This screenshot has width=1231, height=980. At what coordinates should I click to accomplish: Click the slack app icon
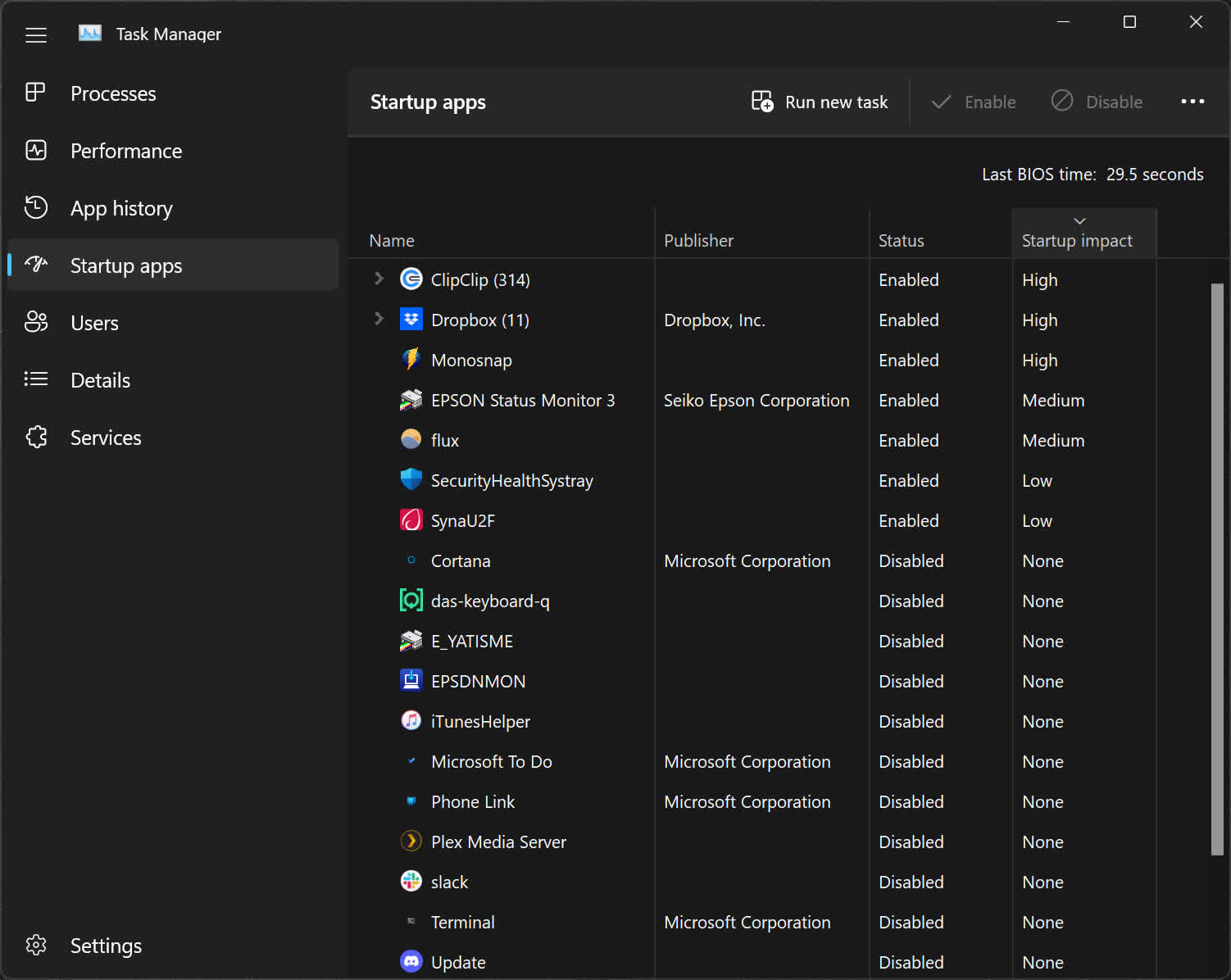(x=411, y=882)
